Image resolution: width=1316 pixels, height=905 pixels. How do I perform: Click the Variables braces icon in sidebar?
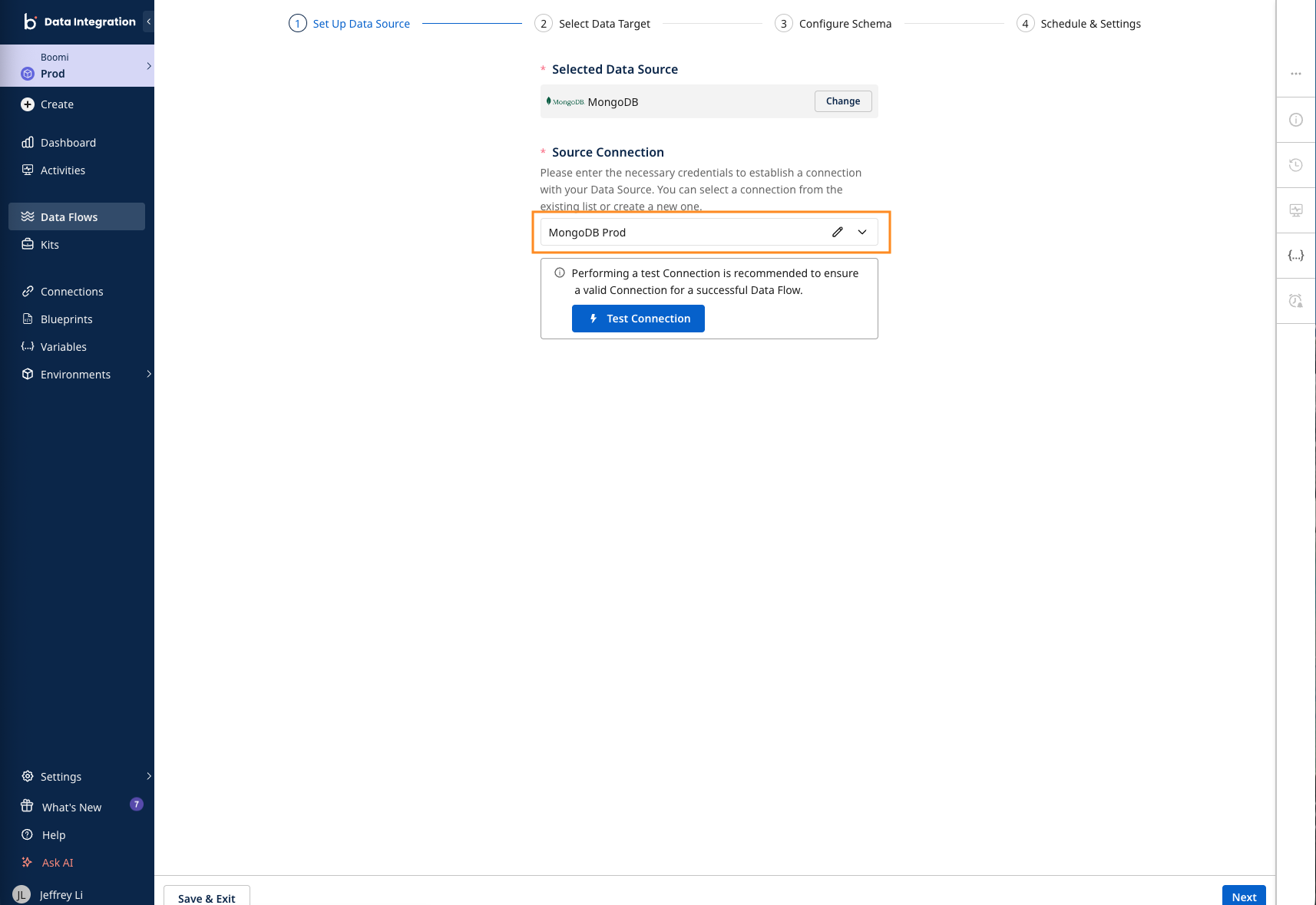click(x=28, y=346)
